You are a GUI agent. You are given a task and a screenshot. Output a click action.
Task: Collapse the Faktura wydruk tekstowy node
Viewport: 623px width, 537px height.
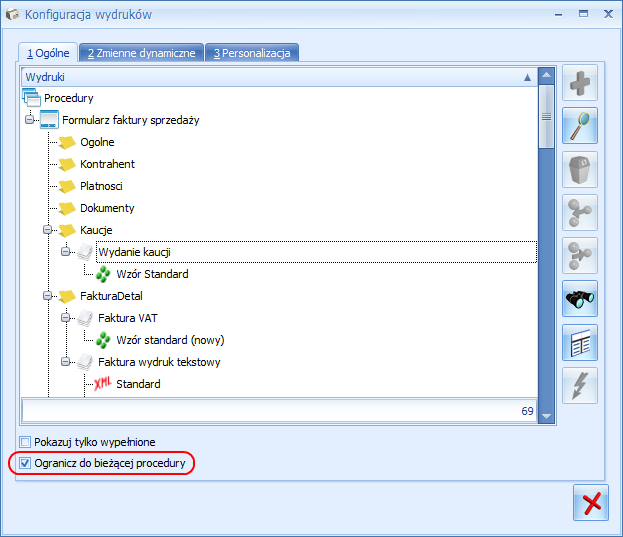(66, 362)
